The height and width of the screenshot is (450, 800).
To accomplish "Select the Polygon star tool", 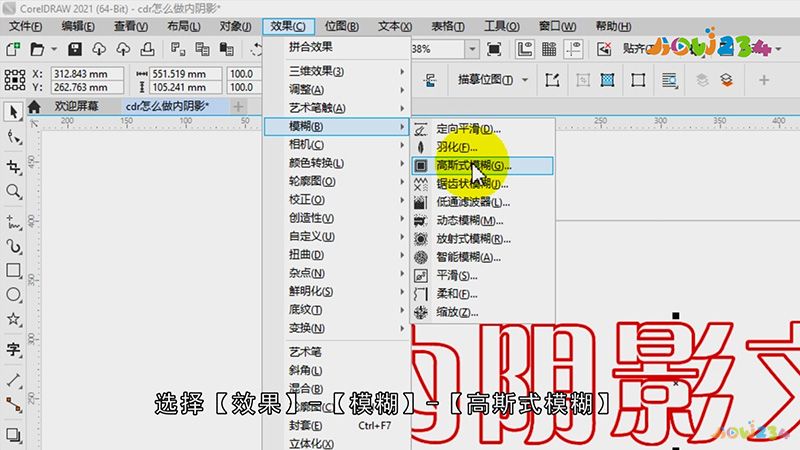I will pos(13,319).
